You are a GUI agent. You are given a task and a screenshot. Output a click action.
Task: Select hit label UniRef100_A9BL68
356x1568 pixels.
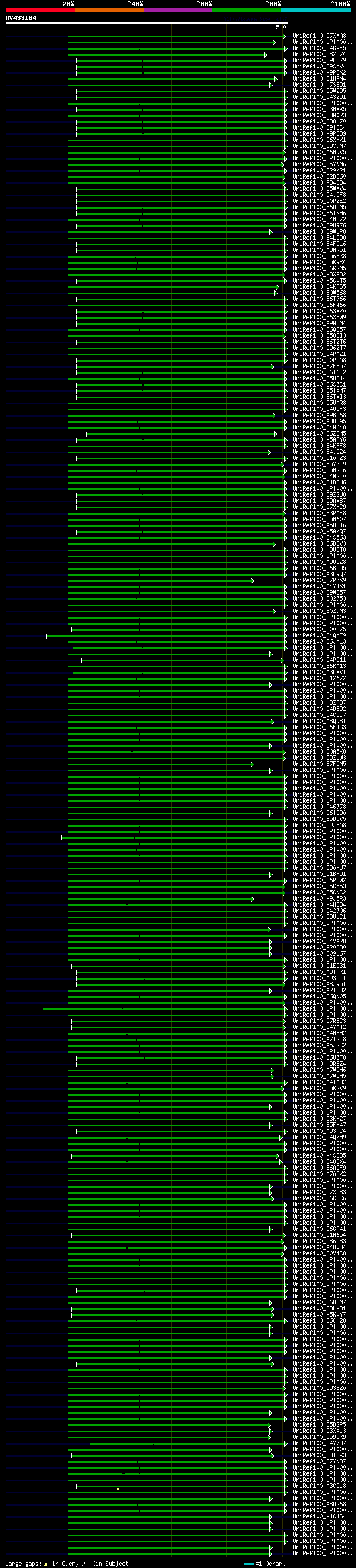click(x=319, y=415)
